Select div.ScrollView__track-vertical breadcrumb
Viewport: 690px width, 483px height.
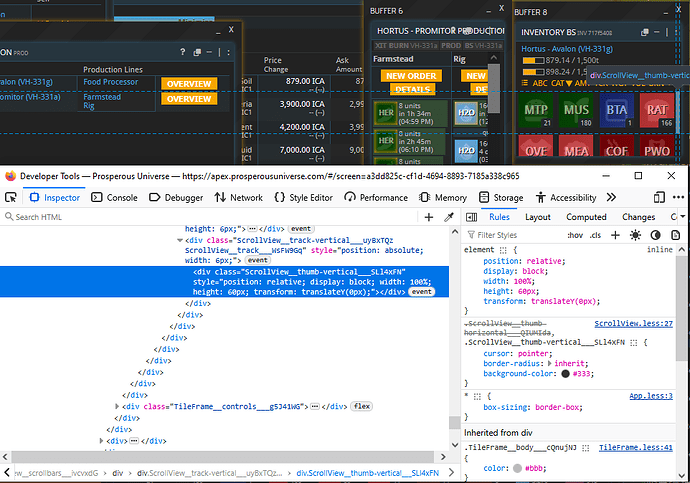[209, 473]
